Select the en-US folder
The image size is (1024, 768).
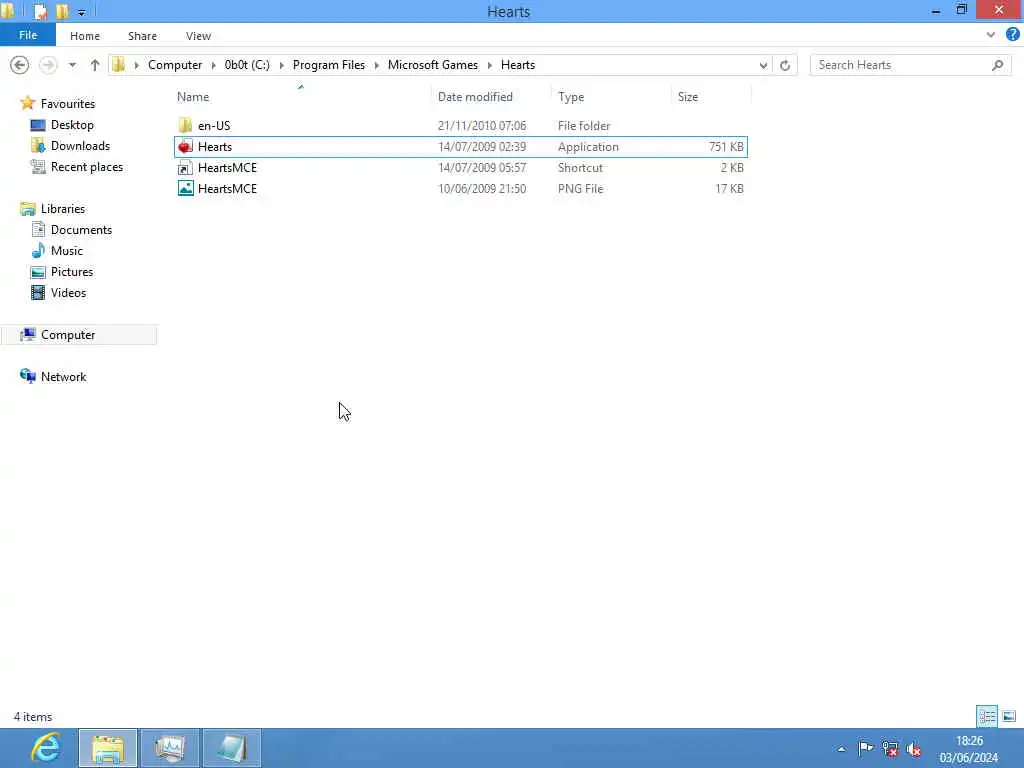click(214, 125)
